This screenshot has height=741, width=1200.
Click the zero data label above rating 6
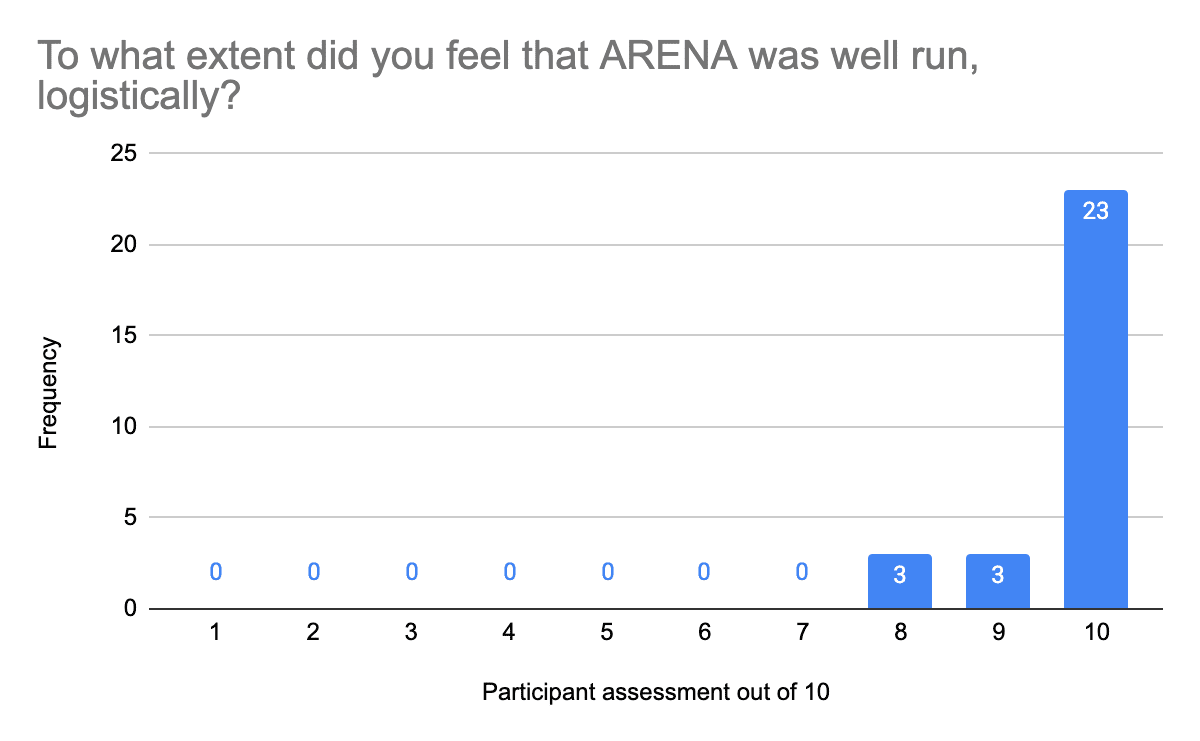click(705, 572)
